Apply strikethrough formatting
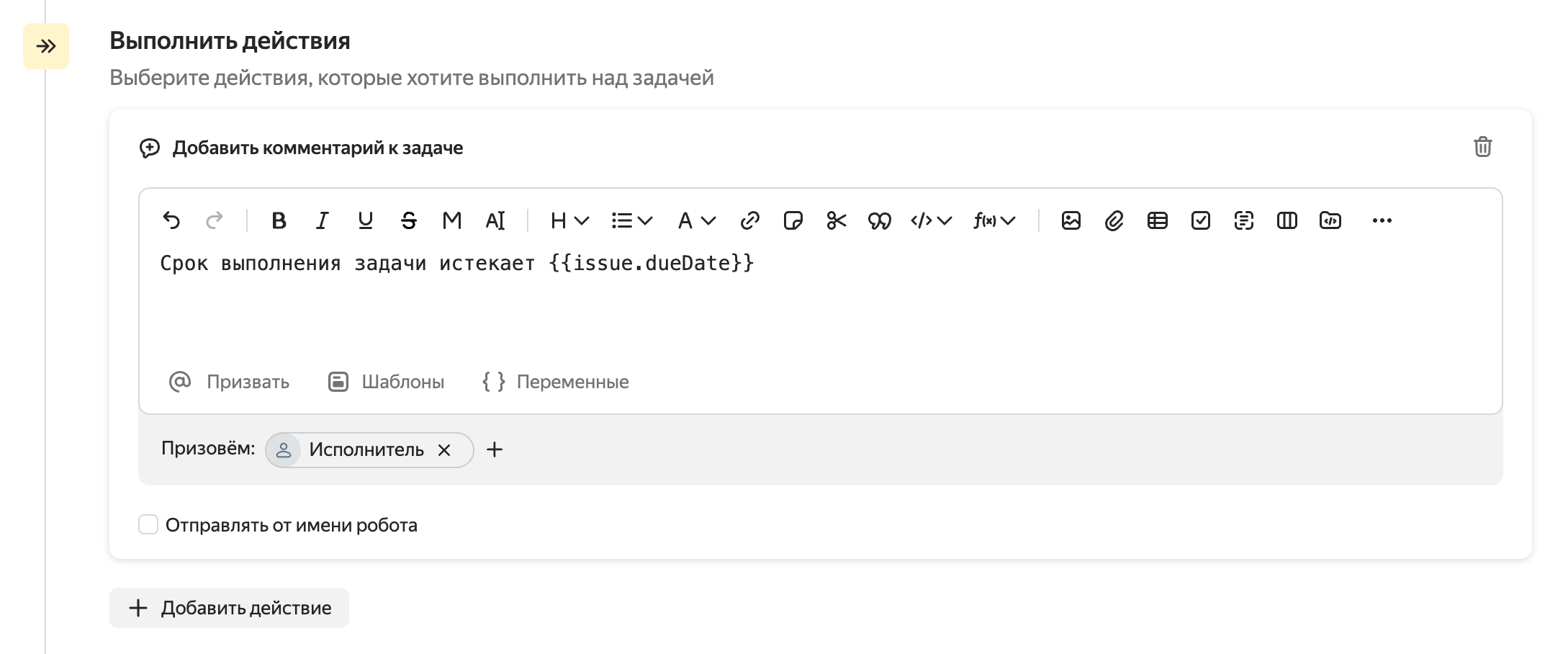The width and height of the screenshot is (1568, 654). [x=408, y=220]
